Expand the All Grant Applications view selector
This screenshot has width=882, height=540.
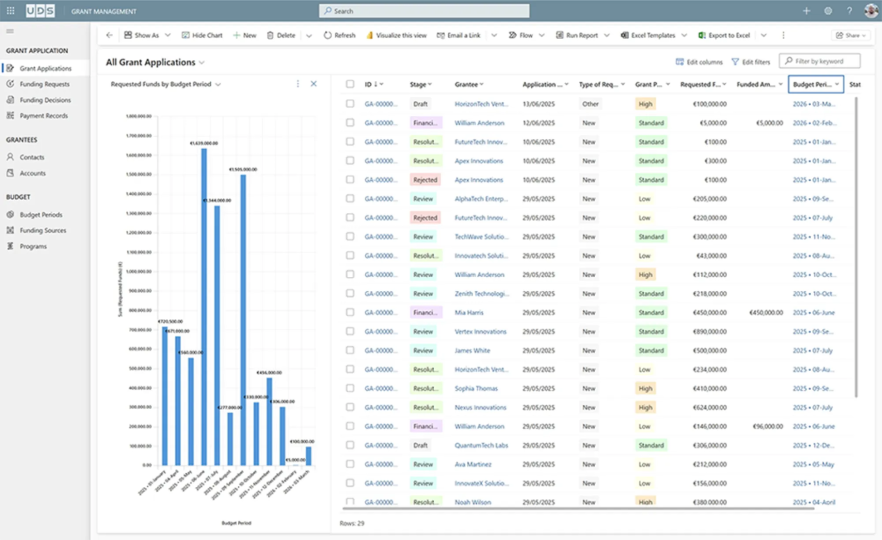pyautogui.click(x=202, y=62)
